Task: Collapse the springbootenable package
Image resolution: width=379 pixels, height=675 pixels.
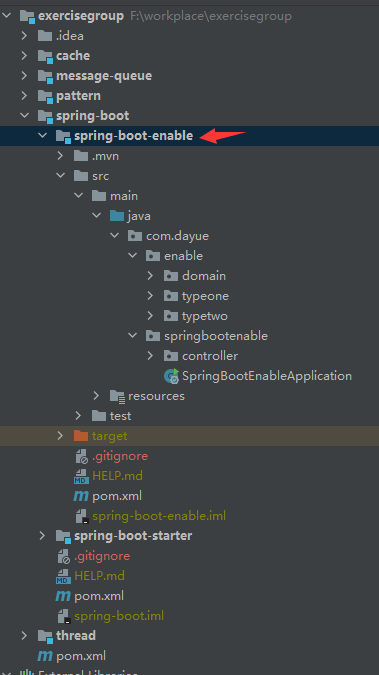Action: (x=133, y=335)
